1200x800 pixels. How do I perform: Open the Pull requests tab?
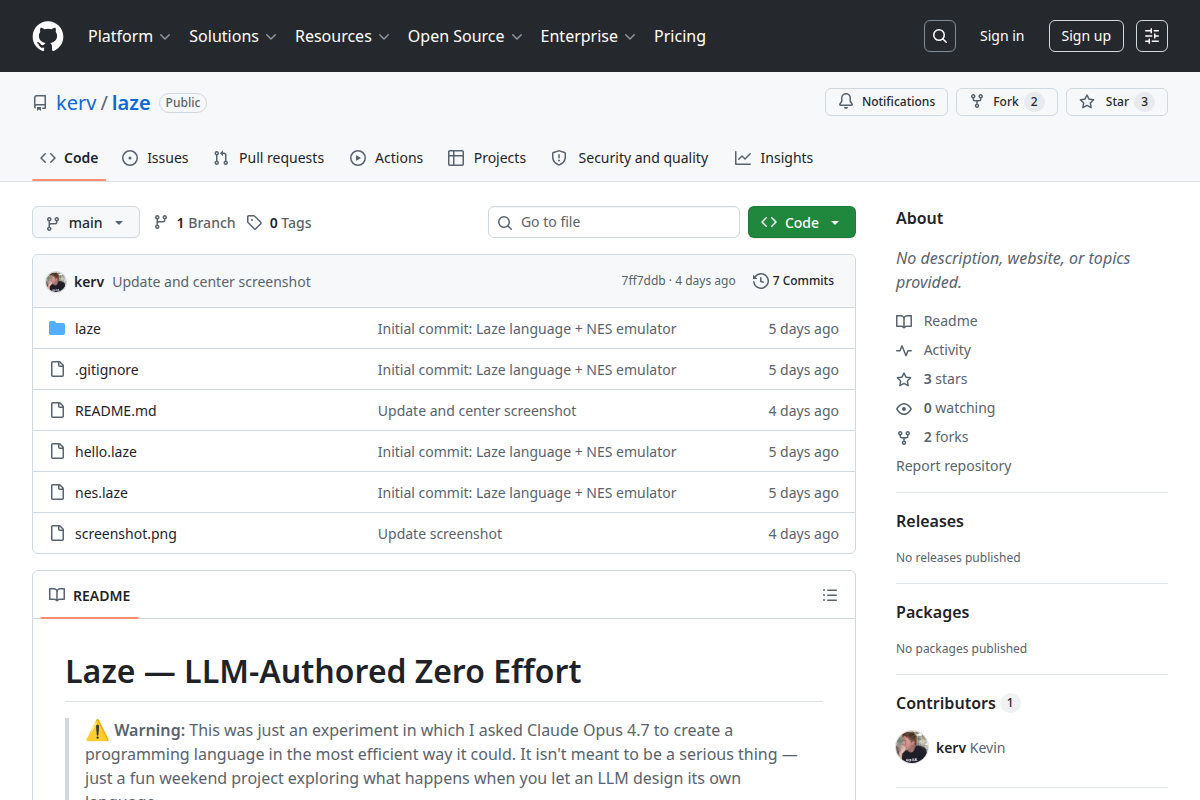(269, 158)
